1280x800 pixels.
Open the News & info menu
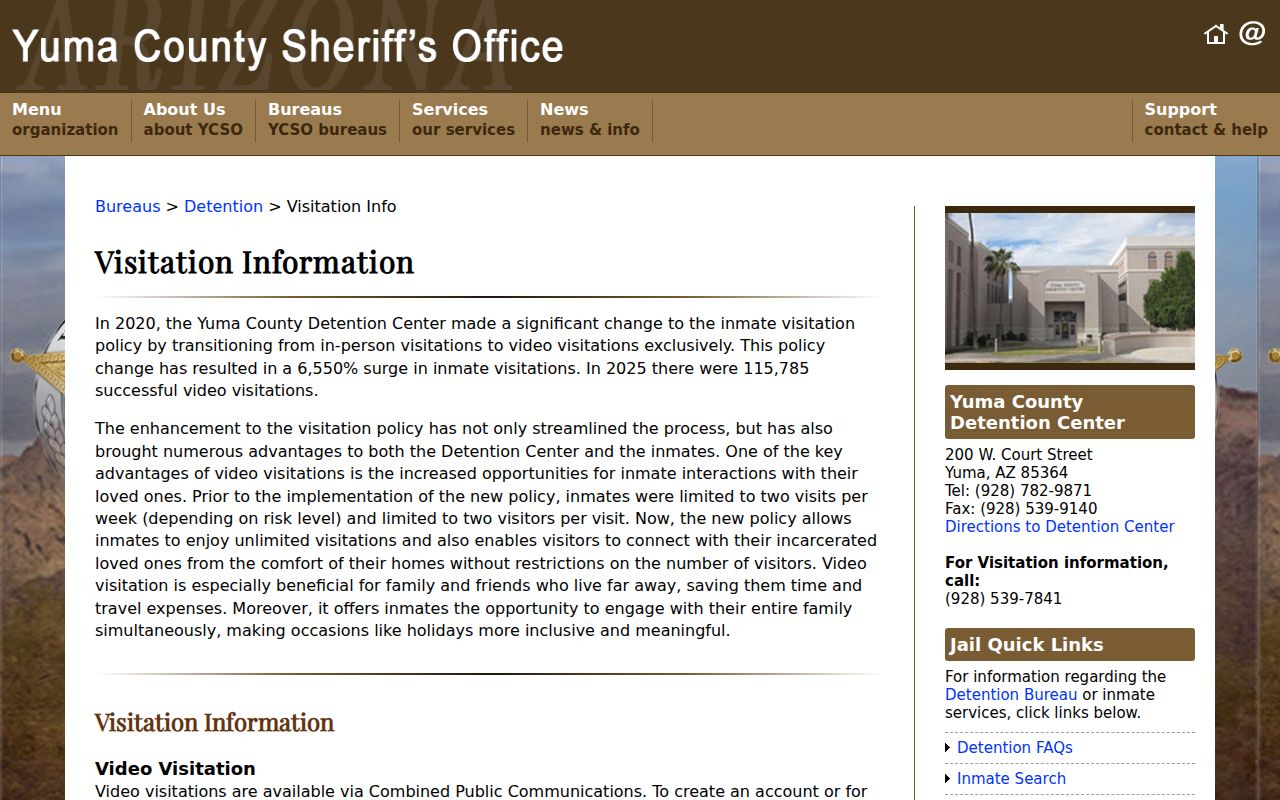pos(590,119)
